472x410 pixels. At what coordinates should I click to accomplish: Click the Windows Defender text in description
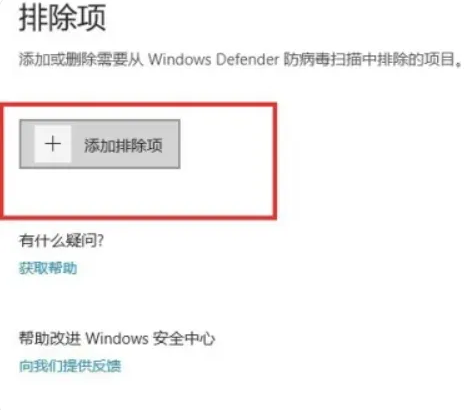click(x=214, y=60)
